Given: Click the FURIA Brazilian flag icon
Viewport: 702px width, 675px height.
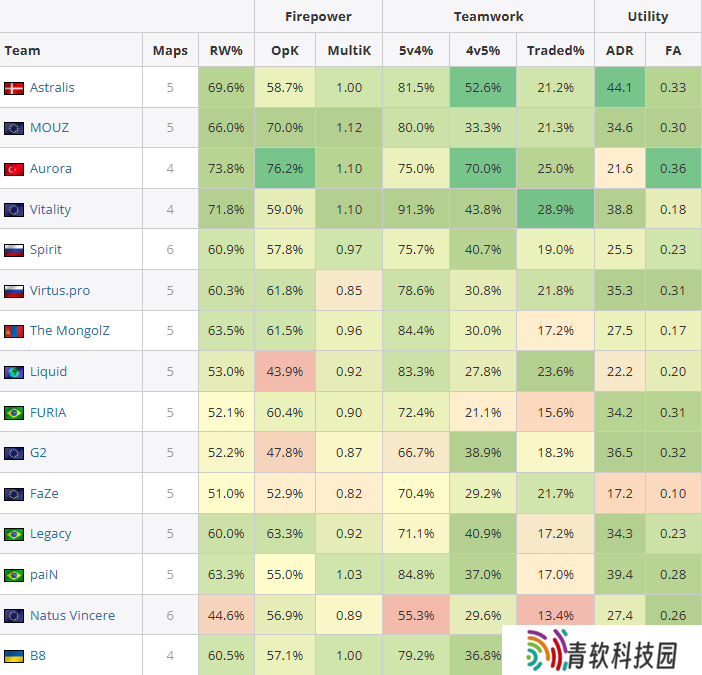Looking at the screenshot, I should pos(14,412).
